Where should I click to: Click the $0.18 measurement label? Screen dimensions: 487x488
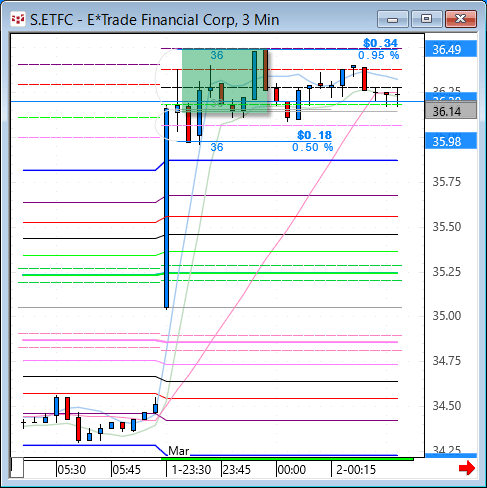coord(314,135)
